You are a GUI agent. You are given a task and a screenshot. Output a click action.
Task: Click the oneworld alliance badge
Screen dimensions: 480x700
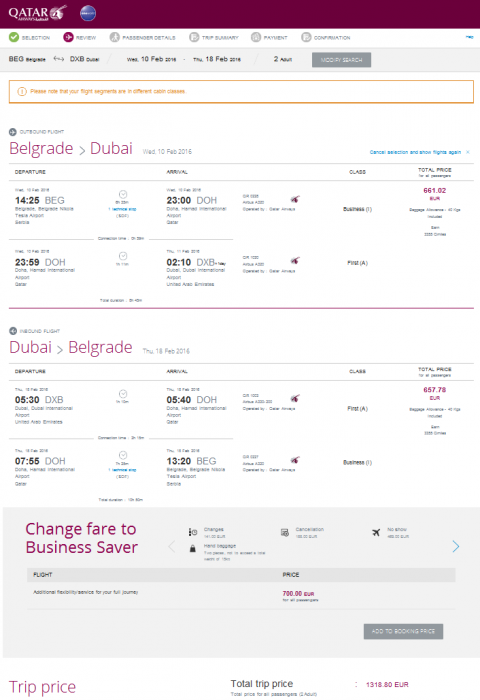coord(88,13)
